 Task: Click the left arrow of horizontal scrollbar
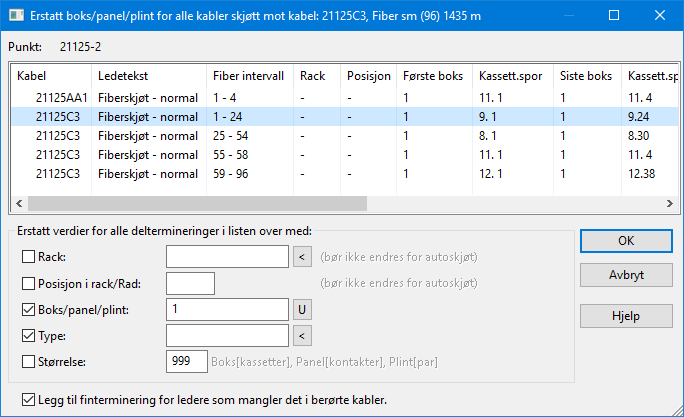pyautogui.click(x=19, y=203)
